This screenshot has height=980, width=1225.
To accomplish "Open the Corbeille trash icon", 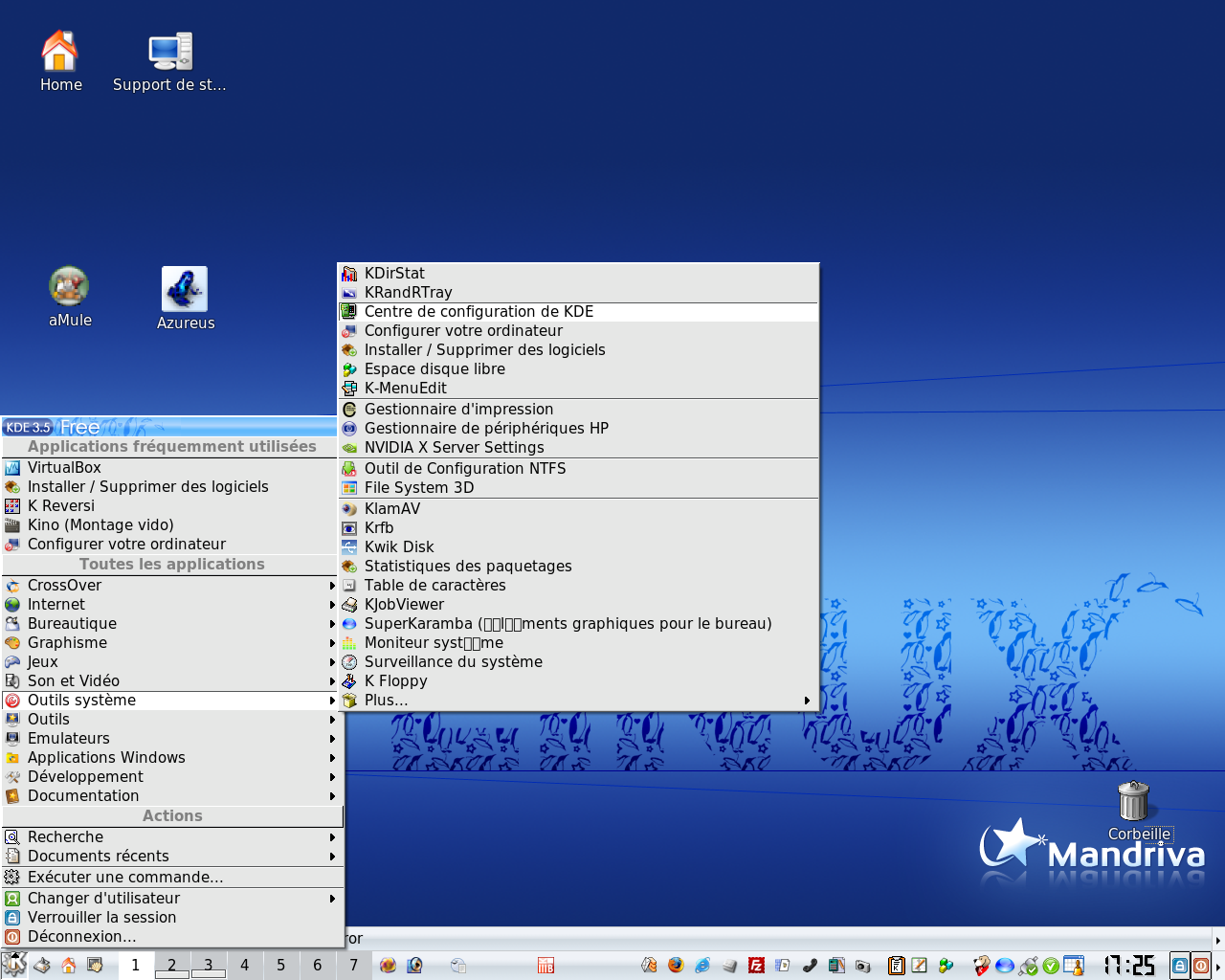I will [x=1136, y=811].
